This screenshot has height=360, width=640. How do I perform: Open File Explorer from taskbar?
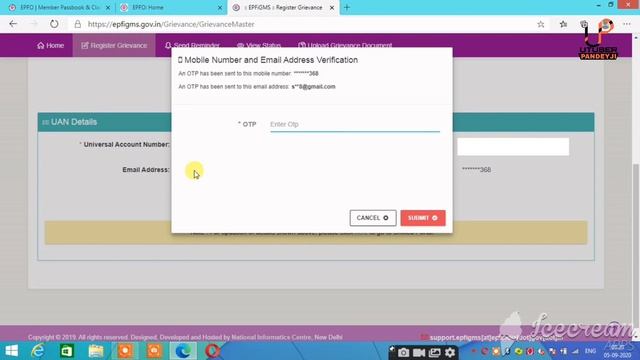pyautogui.click(x=96, y=351)
